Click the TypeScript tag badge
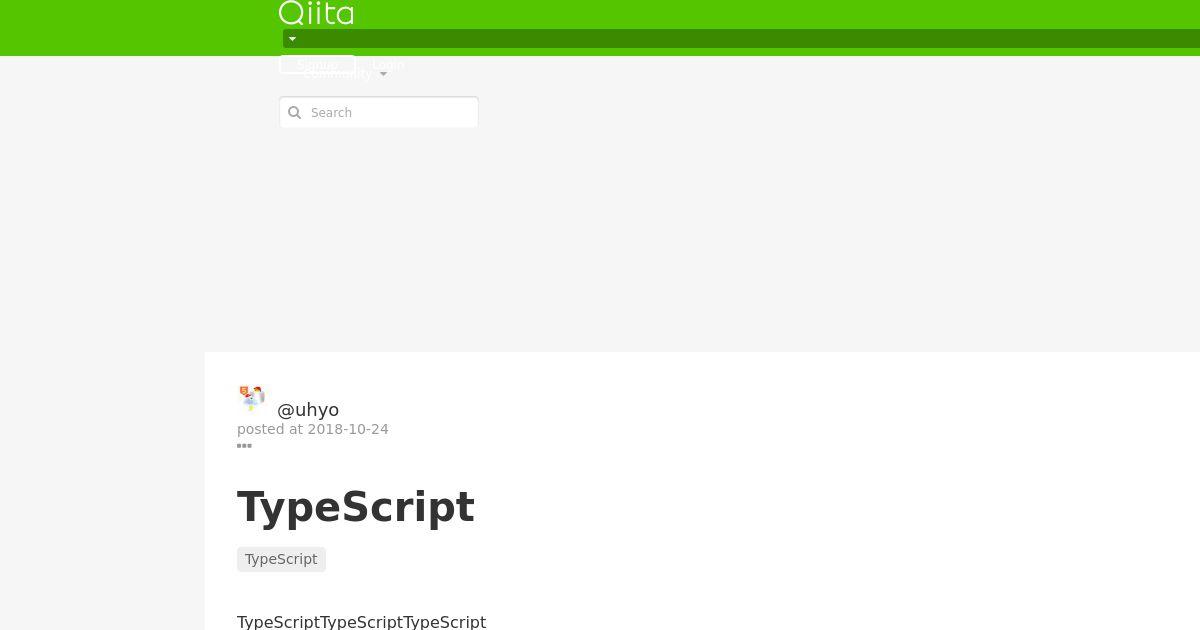The width and height of the screenshot is (1200, 630). coord(281,559)
